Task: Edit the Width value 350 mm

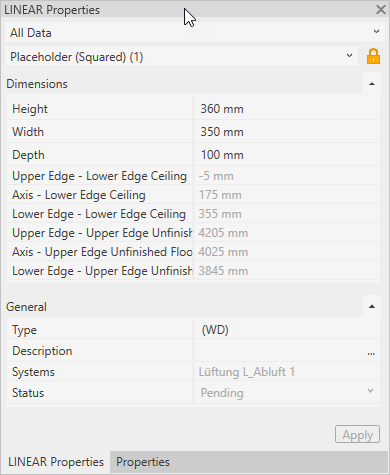Action: tap(287, 132)
